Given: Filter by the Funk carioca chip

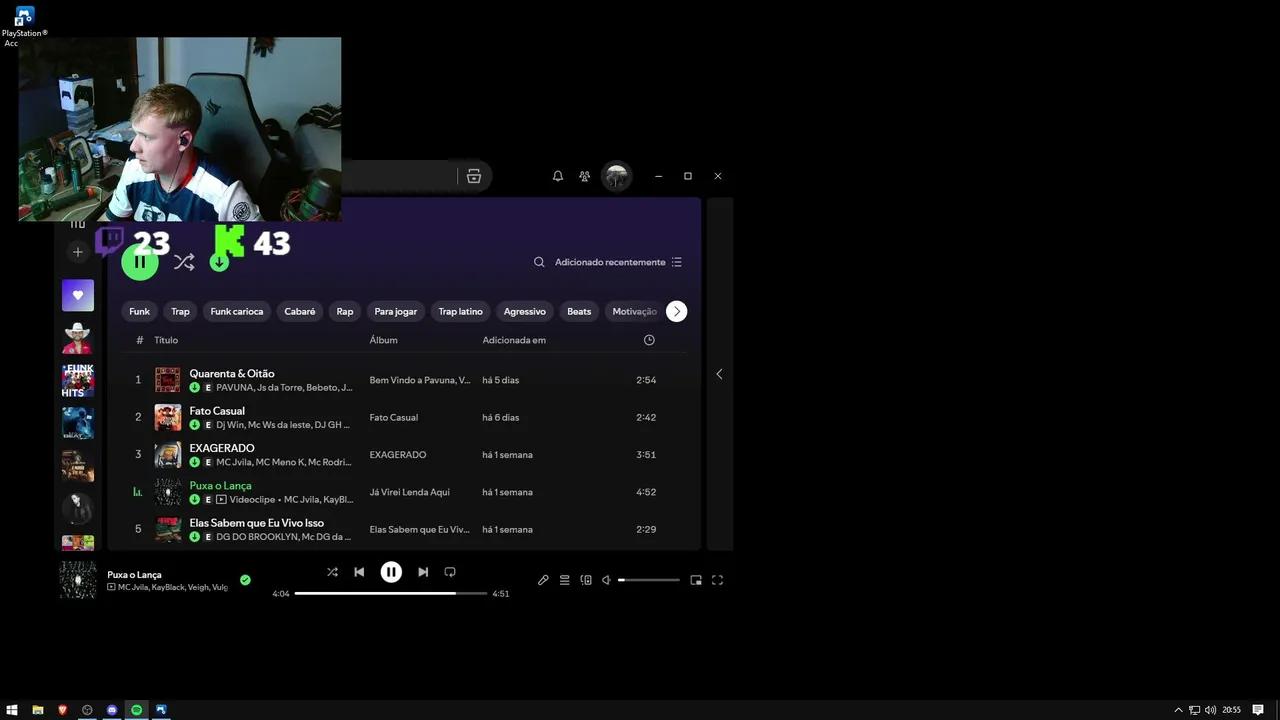Looking at the screenshot, I should point(237,311).
